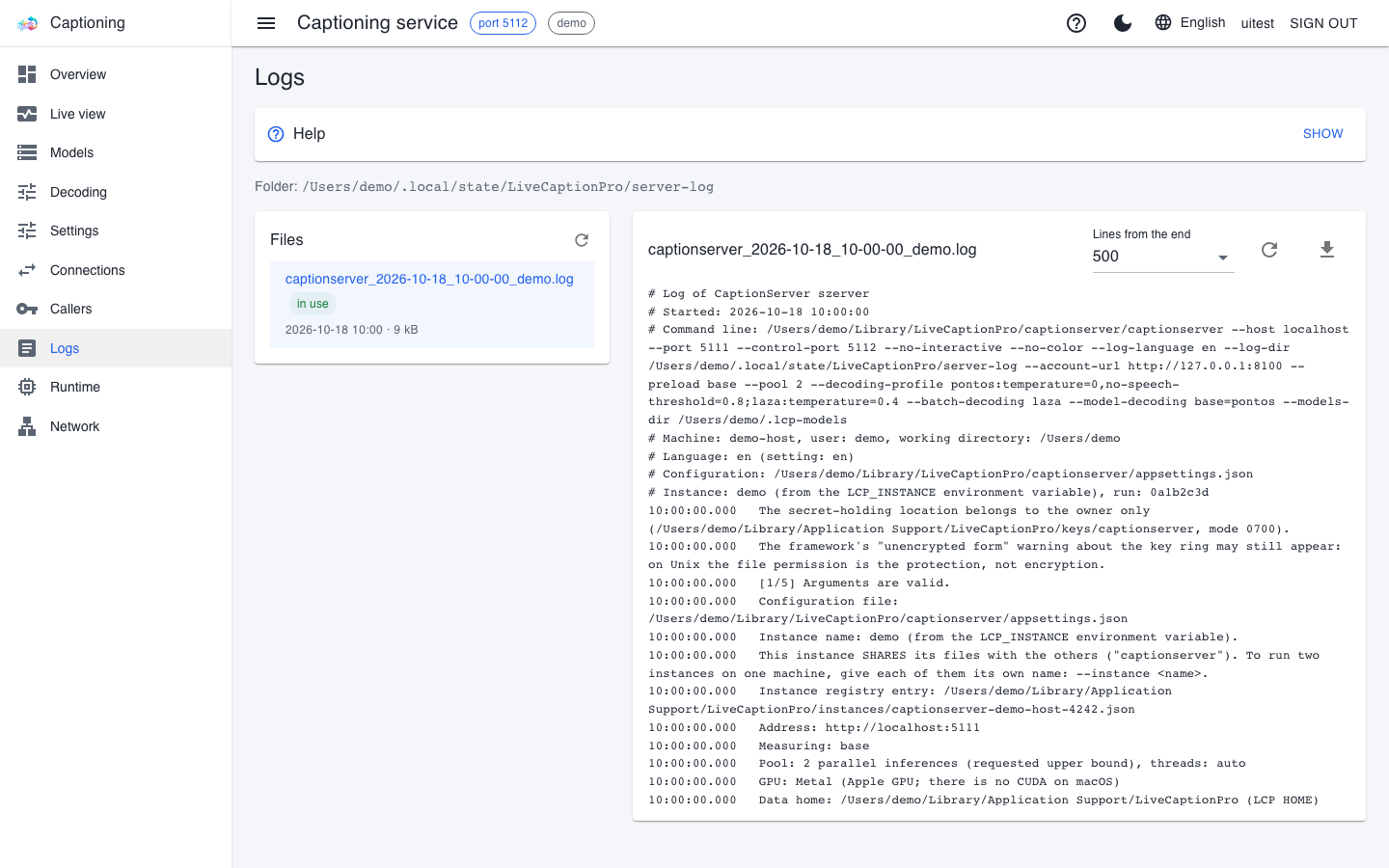Open Models page in the sidebar
Viewport: 1389px width, 868px height.
(116, 152)
